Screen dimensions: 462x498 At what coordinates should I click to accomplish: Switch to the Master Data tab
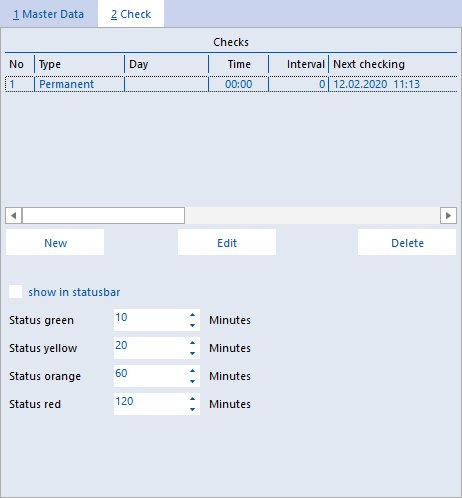point(48,14)
